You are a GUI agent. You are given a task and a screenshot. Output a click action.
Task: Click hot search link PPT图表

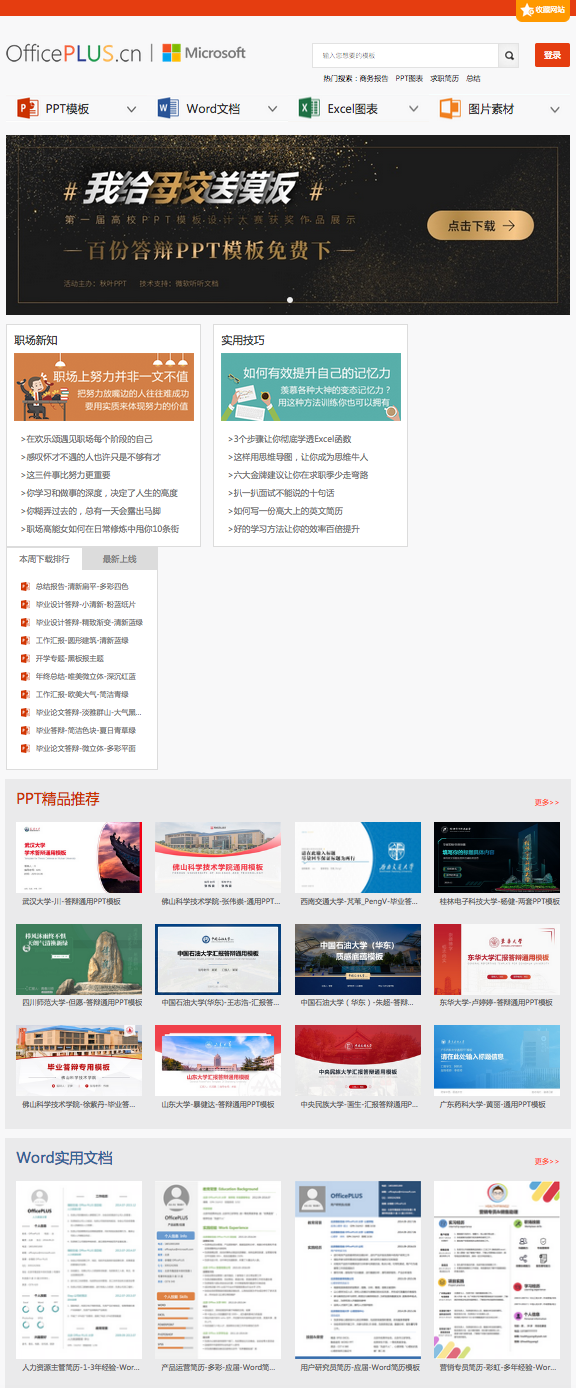point(409,78)
